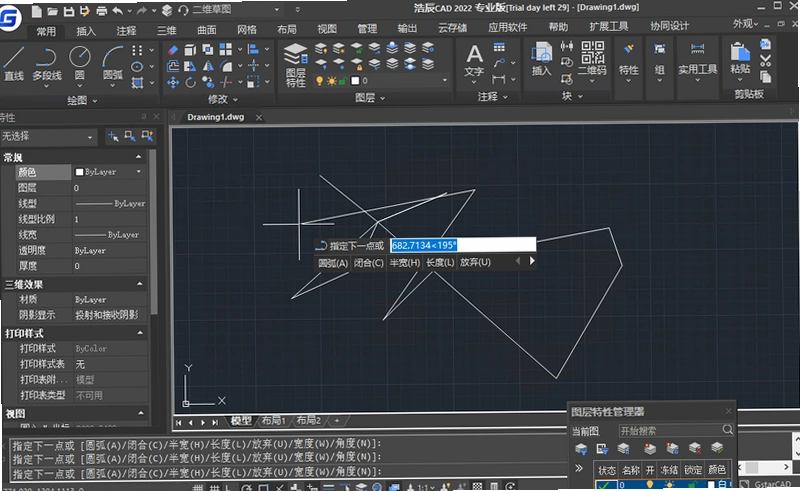Select the Circle (圆) tool
This screenshot has width=800, height=491.
tap(80, 63)
